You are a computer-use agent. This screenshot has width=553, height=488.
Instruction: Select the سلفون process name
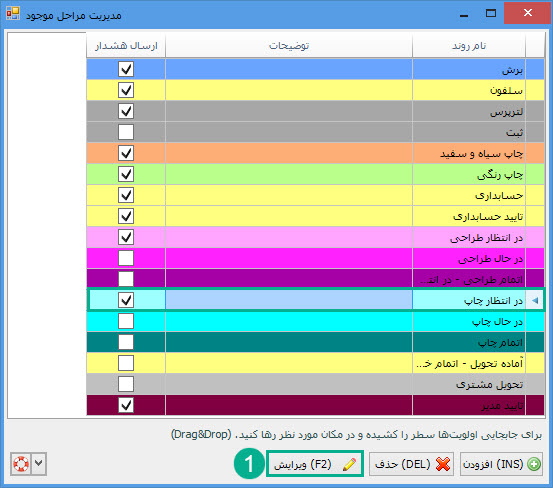click(469, 90)
